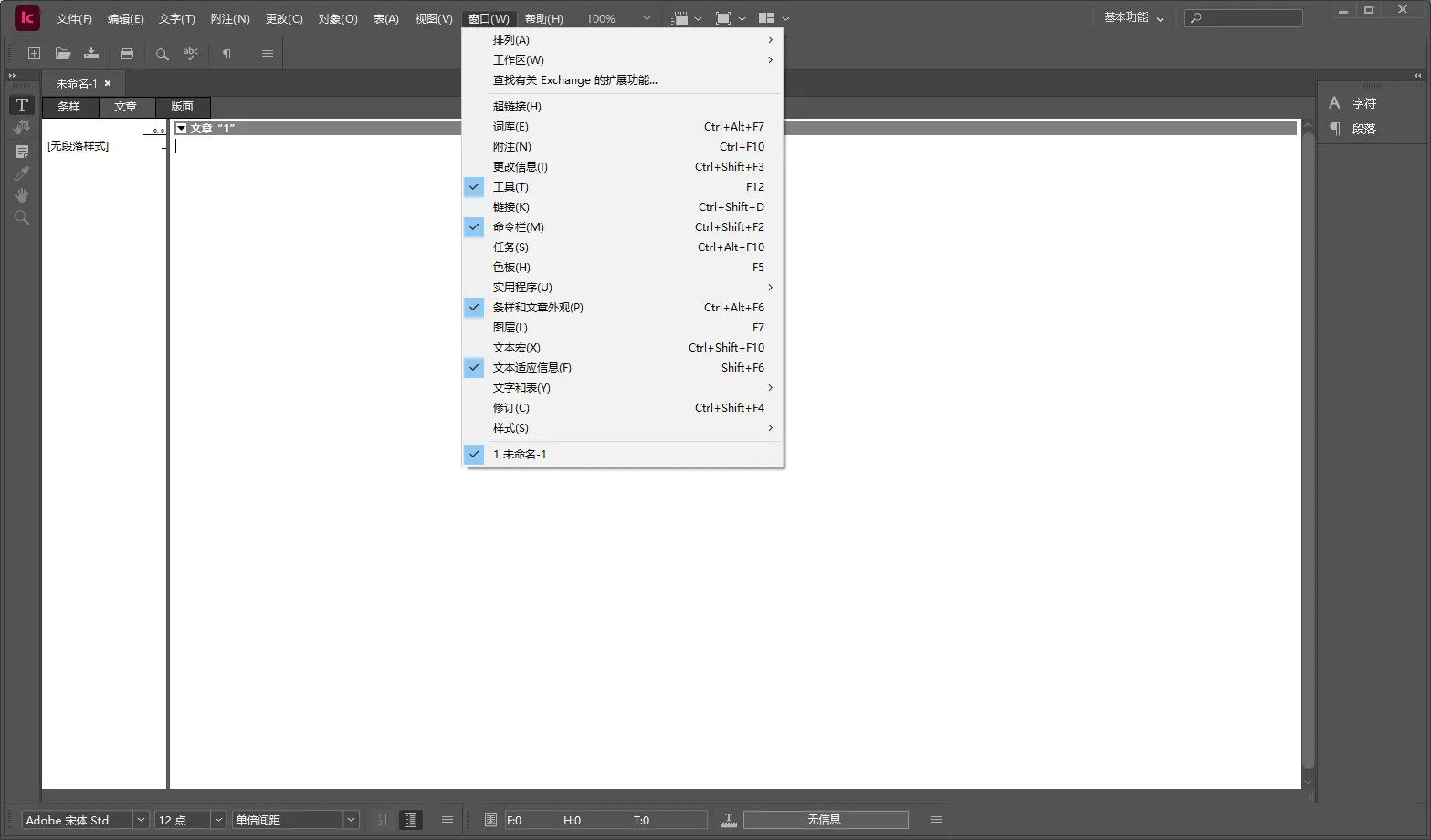
Task: Toggle 文本适应信息(F) off
Action: 531,367
